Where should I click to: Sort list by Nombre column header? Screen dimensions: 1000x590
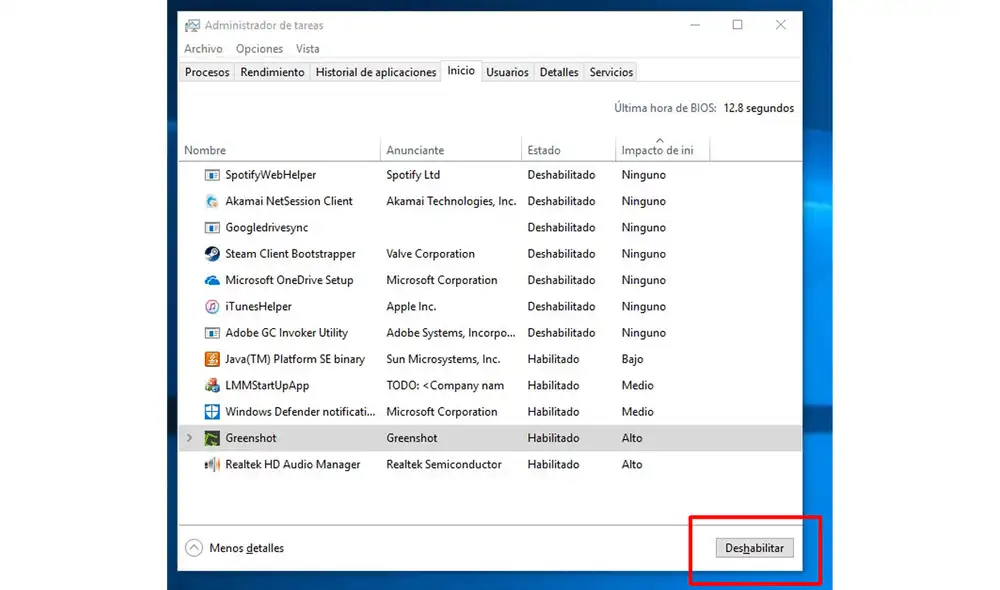tap(205, 150)
